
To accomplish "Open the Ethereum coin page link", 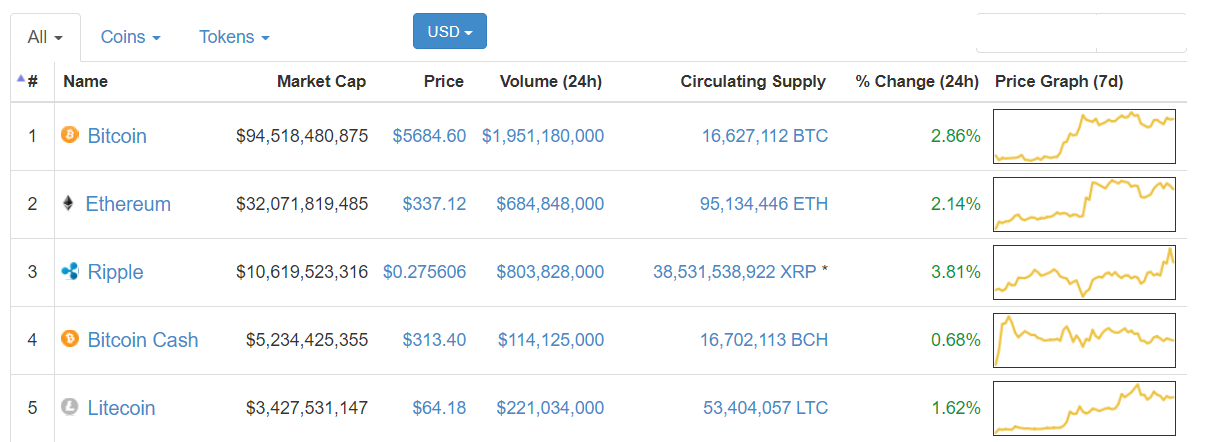I will coord(128,204).
